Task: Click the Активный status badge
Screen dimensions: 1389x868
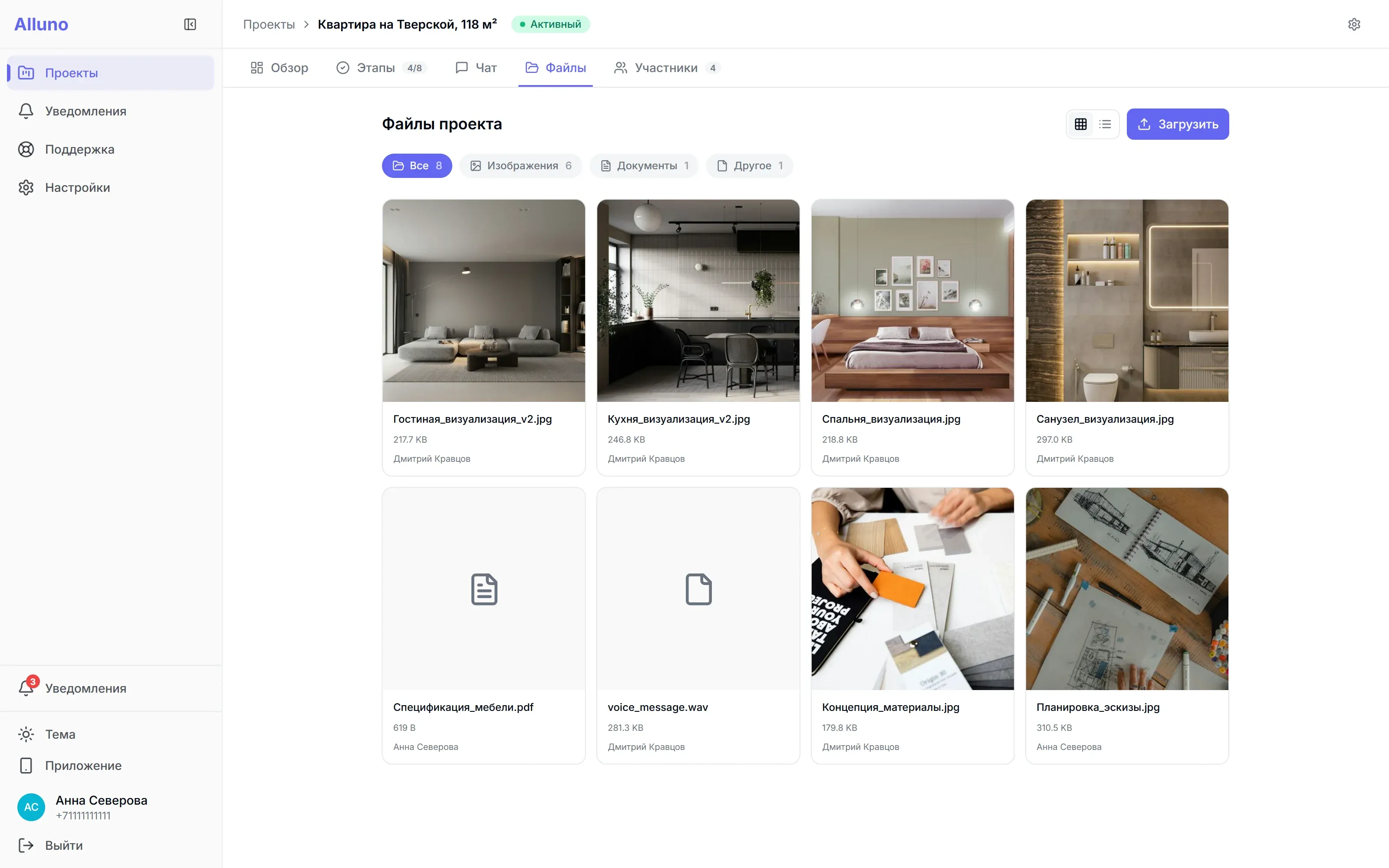Action: [x=550, y=24]
